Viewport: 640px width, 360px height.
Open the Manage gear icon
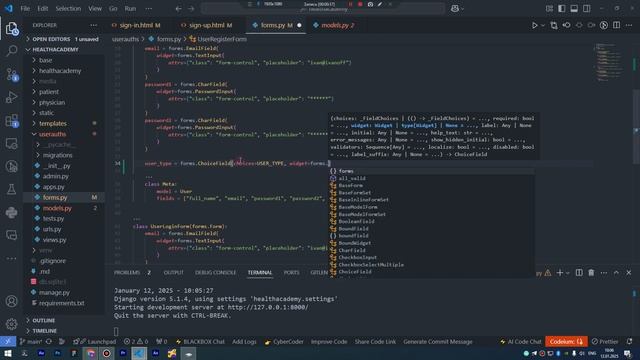[x=12, y=324]
